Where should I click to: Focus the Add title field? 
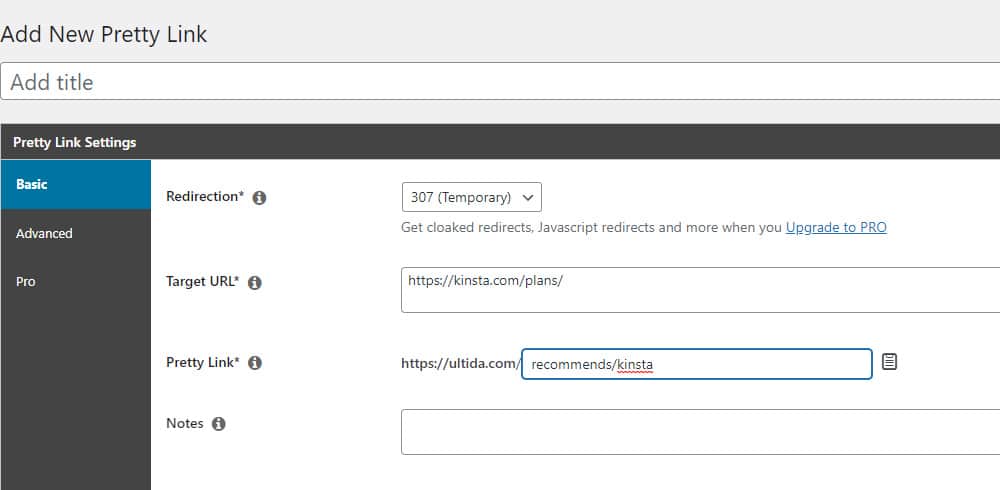(x=500, y=82)
